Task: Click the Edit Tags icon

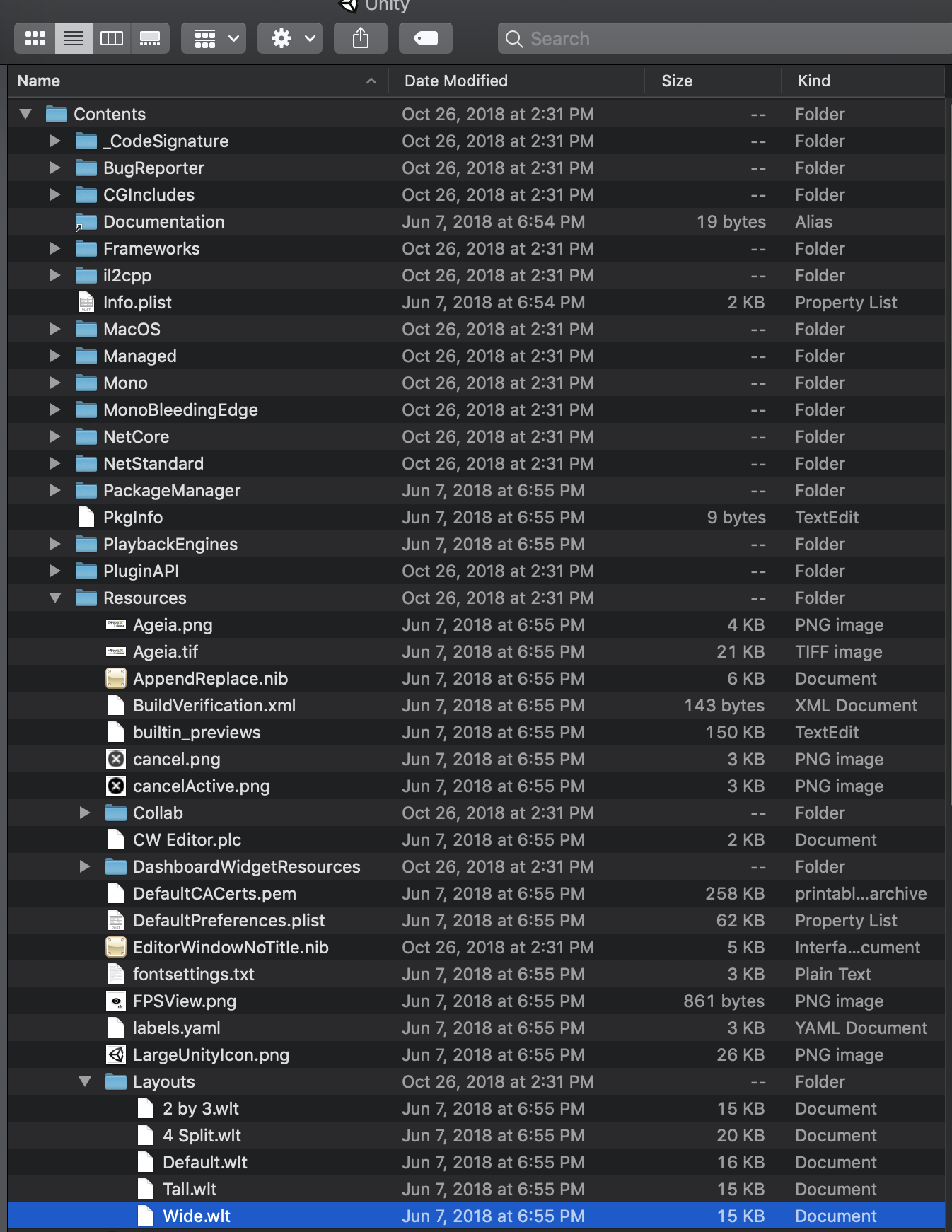Action: [426, 38]
